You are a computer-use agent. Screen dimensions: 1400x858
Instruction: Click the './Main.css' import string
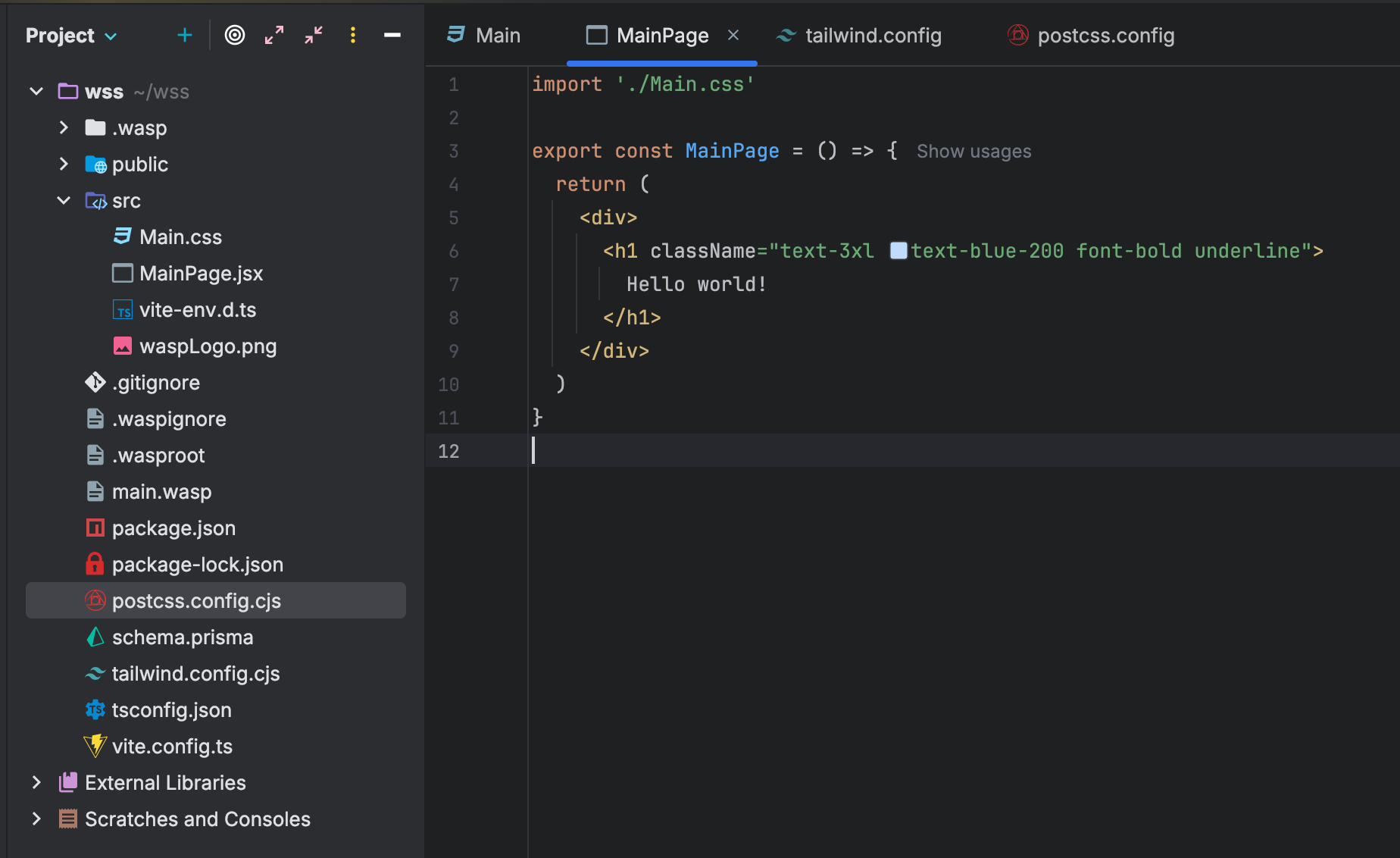686,84
